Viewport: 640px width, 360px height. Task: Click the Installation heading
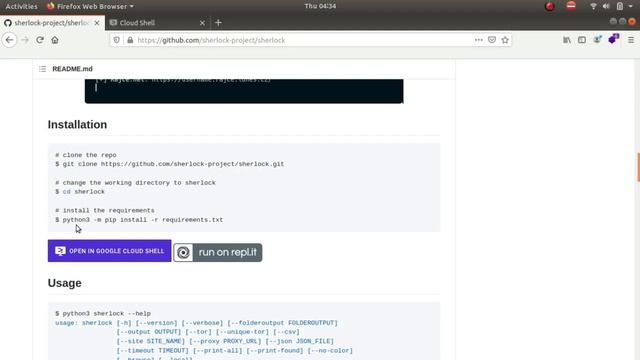77,124
